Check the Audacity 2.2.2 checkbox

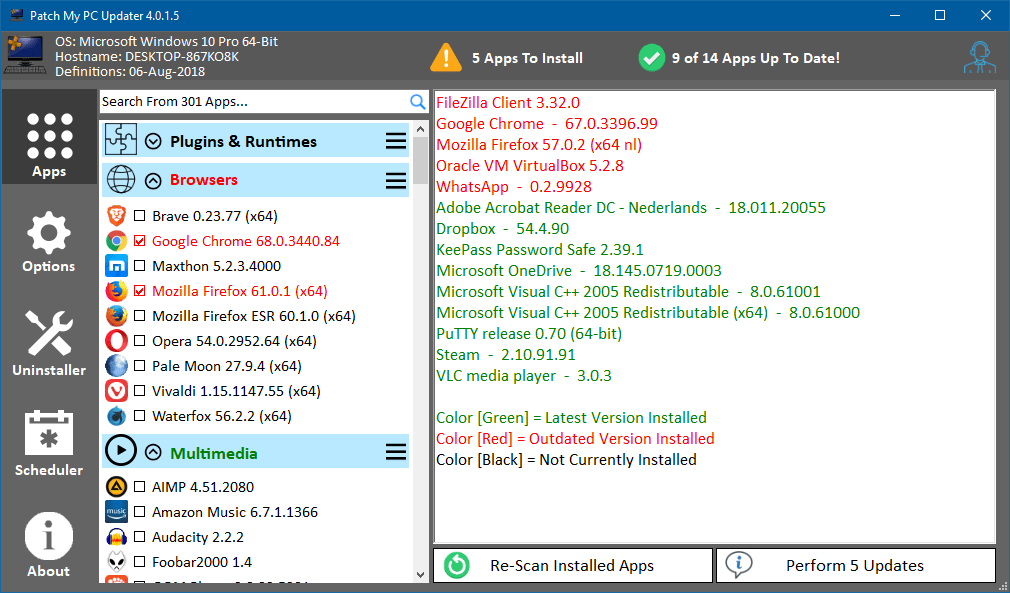(x=139, y=537)
